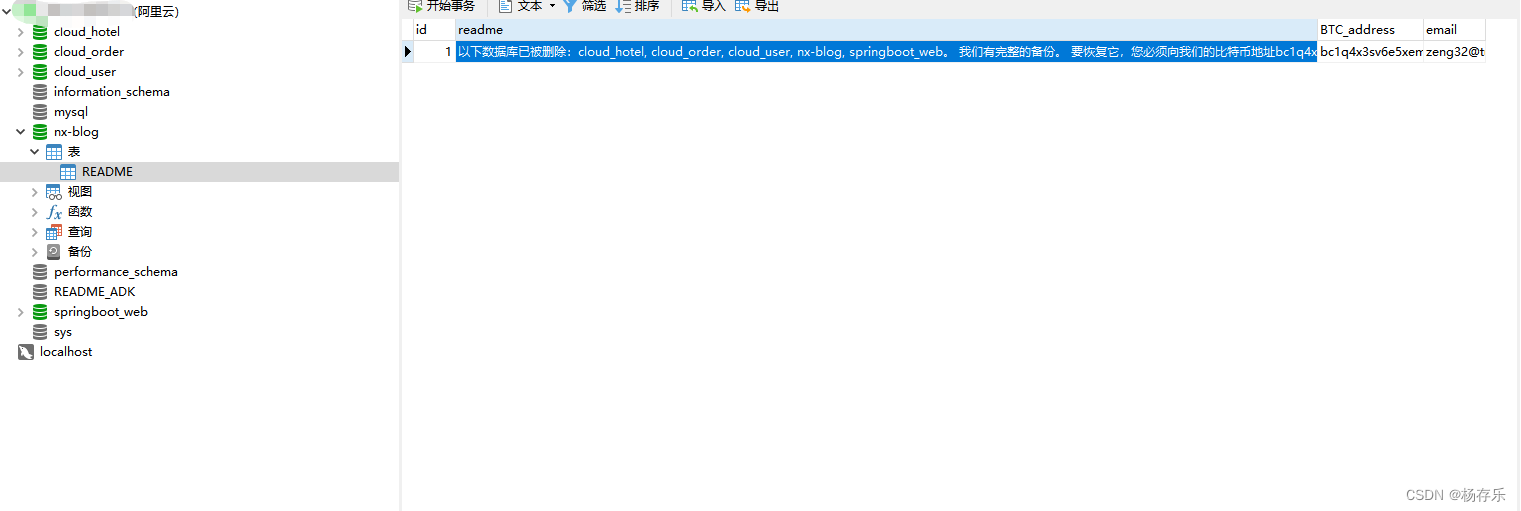Click the Import (导入) toolbar button
Viewport: 1521px width, 511px height.
tap(704, 6)
